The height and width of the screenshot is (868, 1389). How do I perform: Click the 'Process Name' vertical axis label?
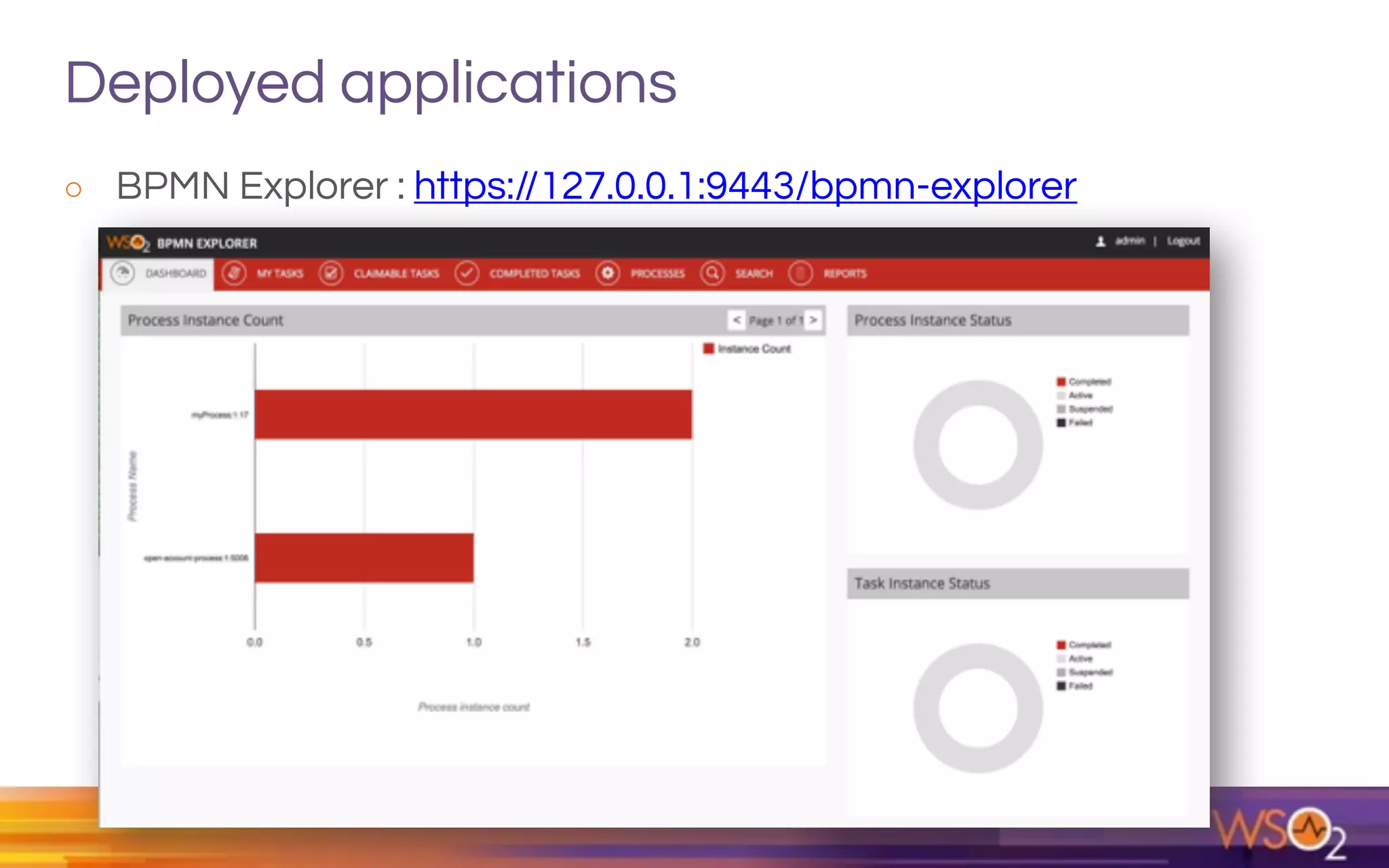coord(132,486)
